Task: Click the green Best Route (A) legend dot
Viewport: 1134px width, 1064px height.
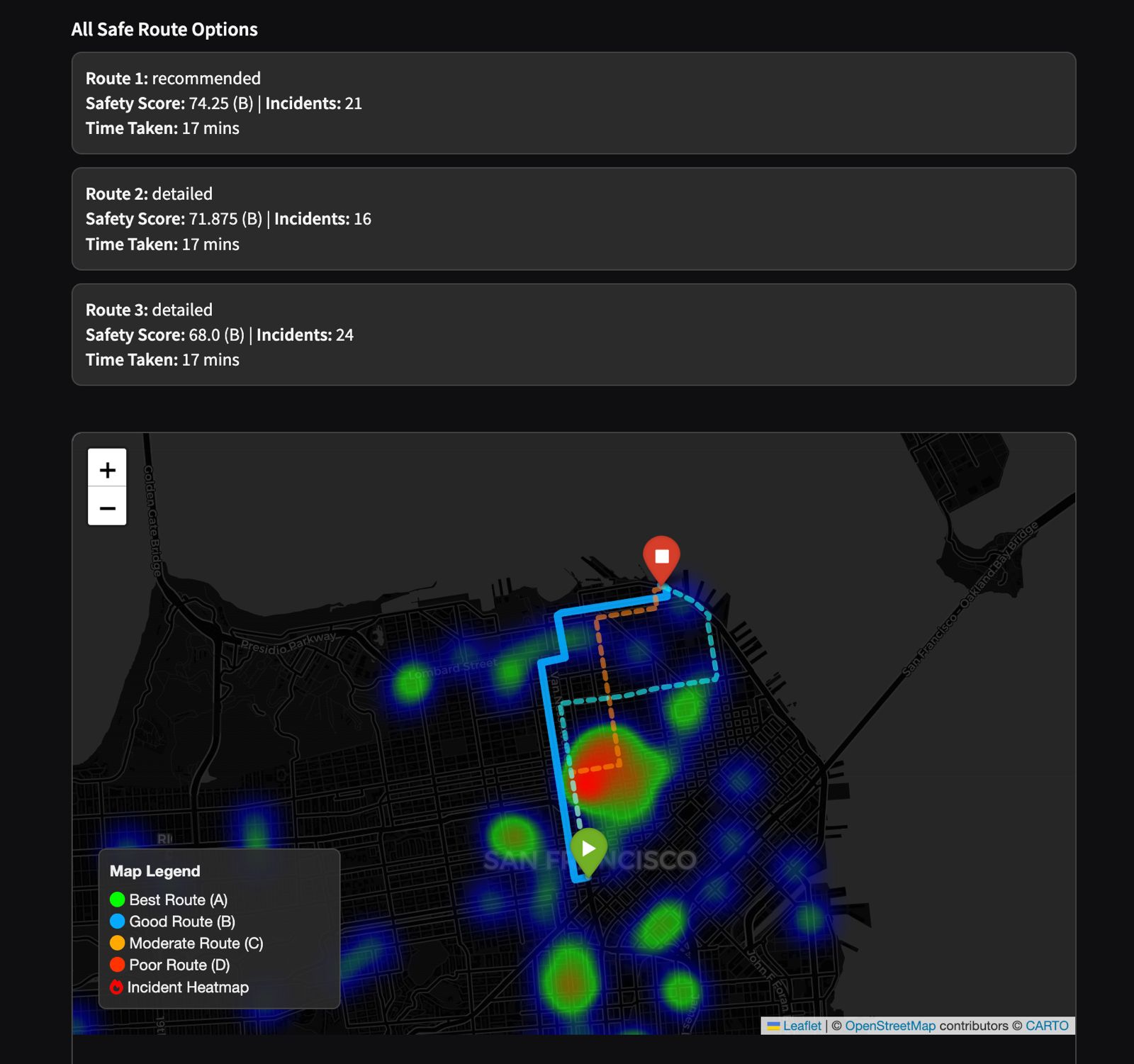Action: point(118,900)
